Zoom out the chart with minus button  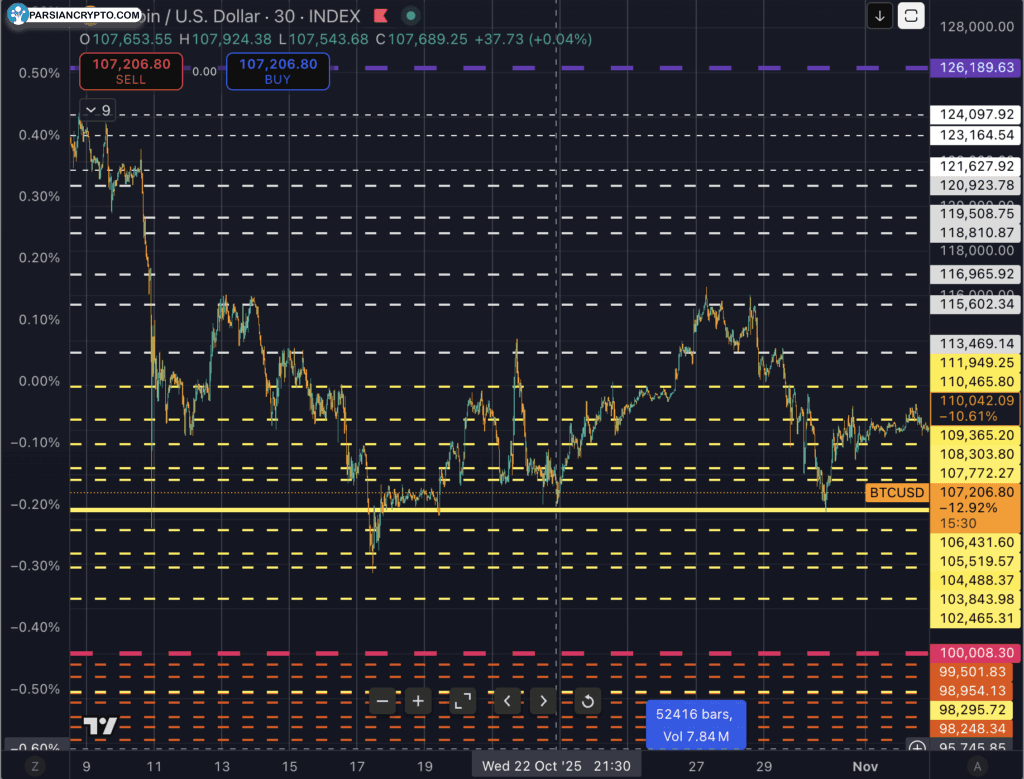coord(383,701)
